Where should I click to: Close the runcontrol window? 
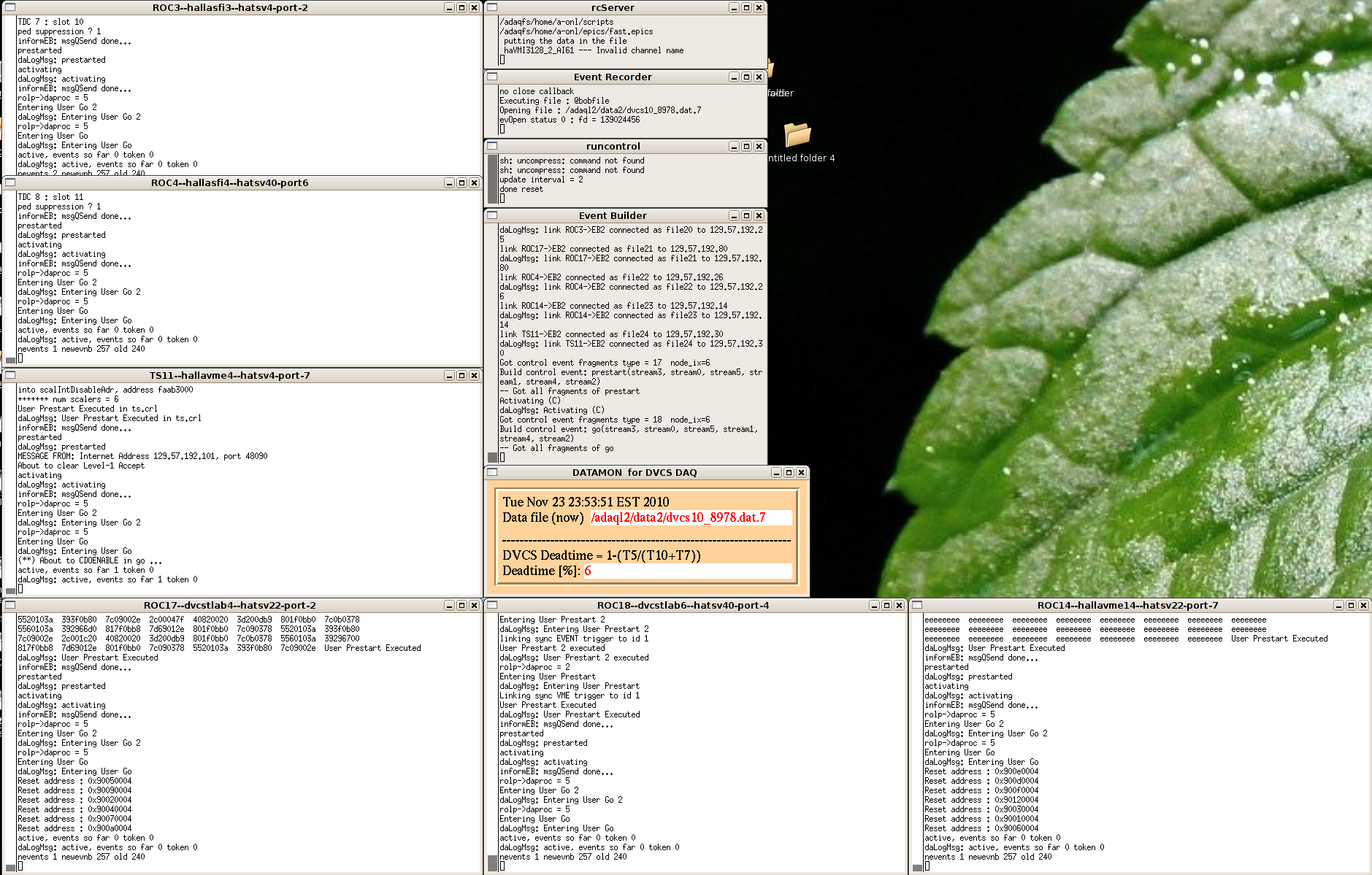pyautogui.click(x=759, y=146)
